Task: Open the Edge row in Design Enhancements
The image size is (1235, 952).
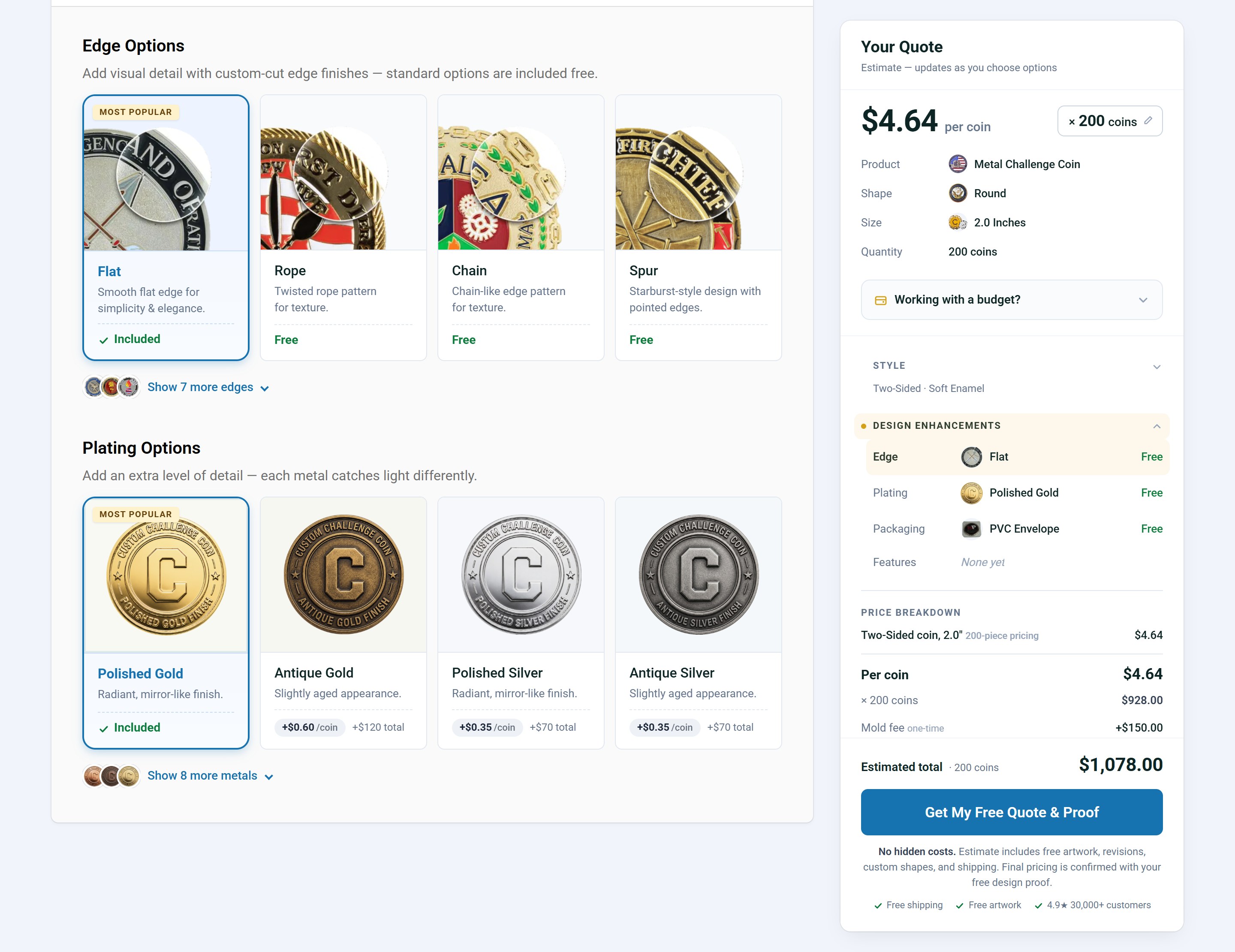Action: pyautogui.click(x=1017, y=457)
